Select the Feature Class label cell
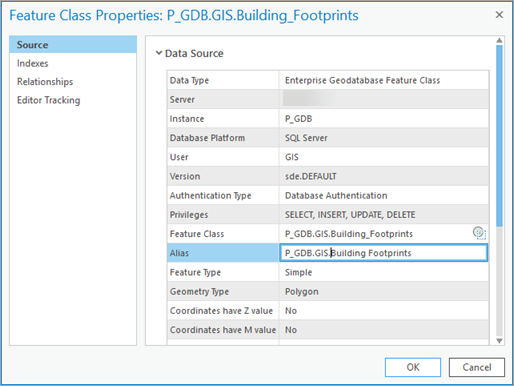 coord(223,234)
